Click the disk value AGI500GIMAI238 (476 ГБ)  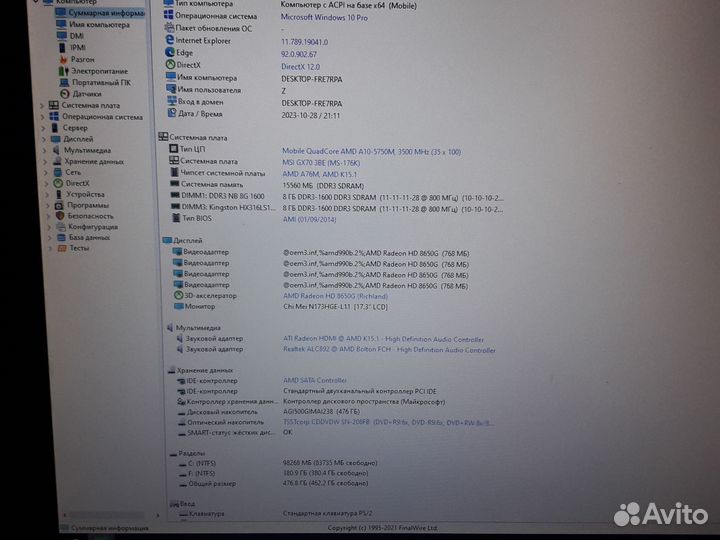point(321,411)
